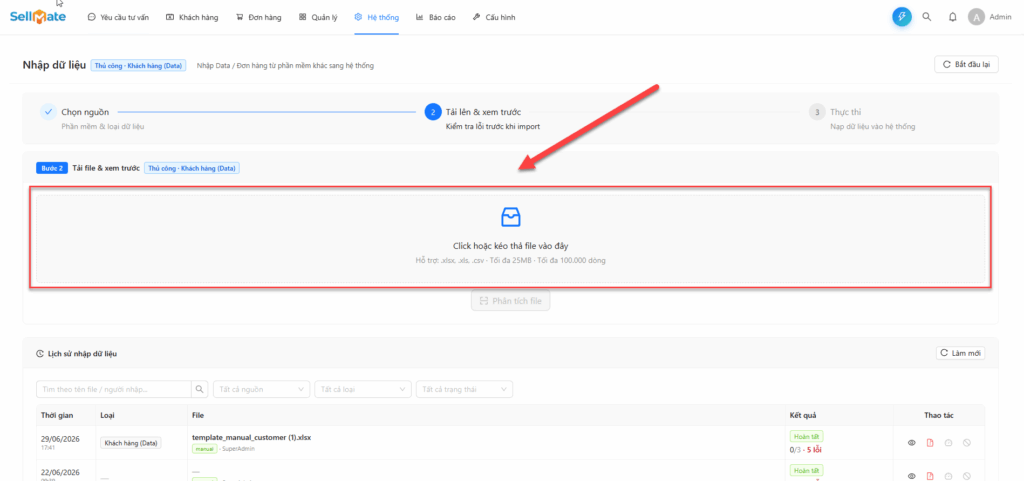Download error file for 22/06/2026 row
The width and height of the screenshot is (1024, 481).
[930, 476]
